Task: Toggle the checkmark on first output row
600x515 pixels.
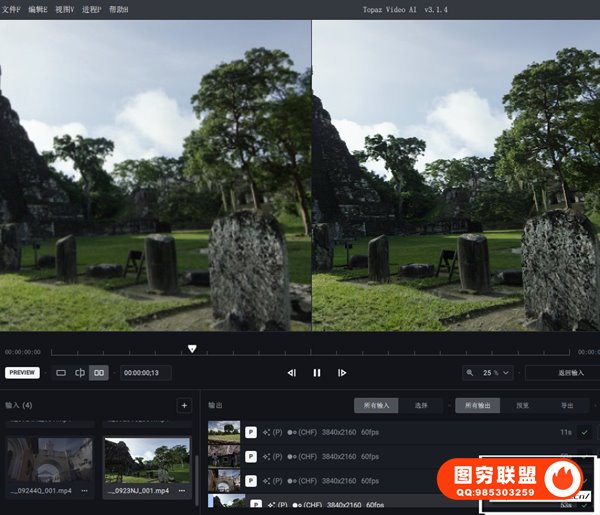Action: (583, 432)
